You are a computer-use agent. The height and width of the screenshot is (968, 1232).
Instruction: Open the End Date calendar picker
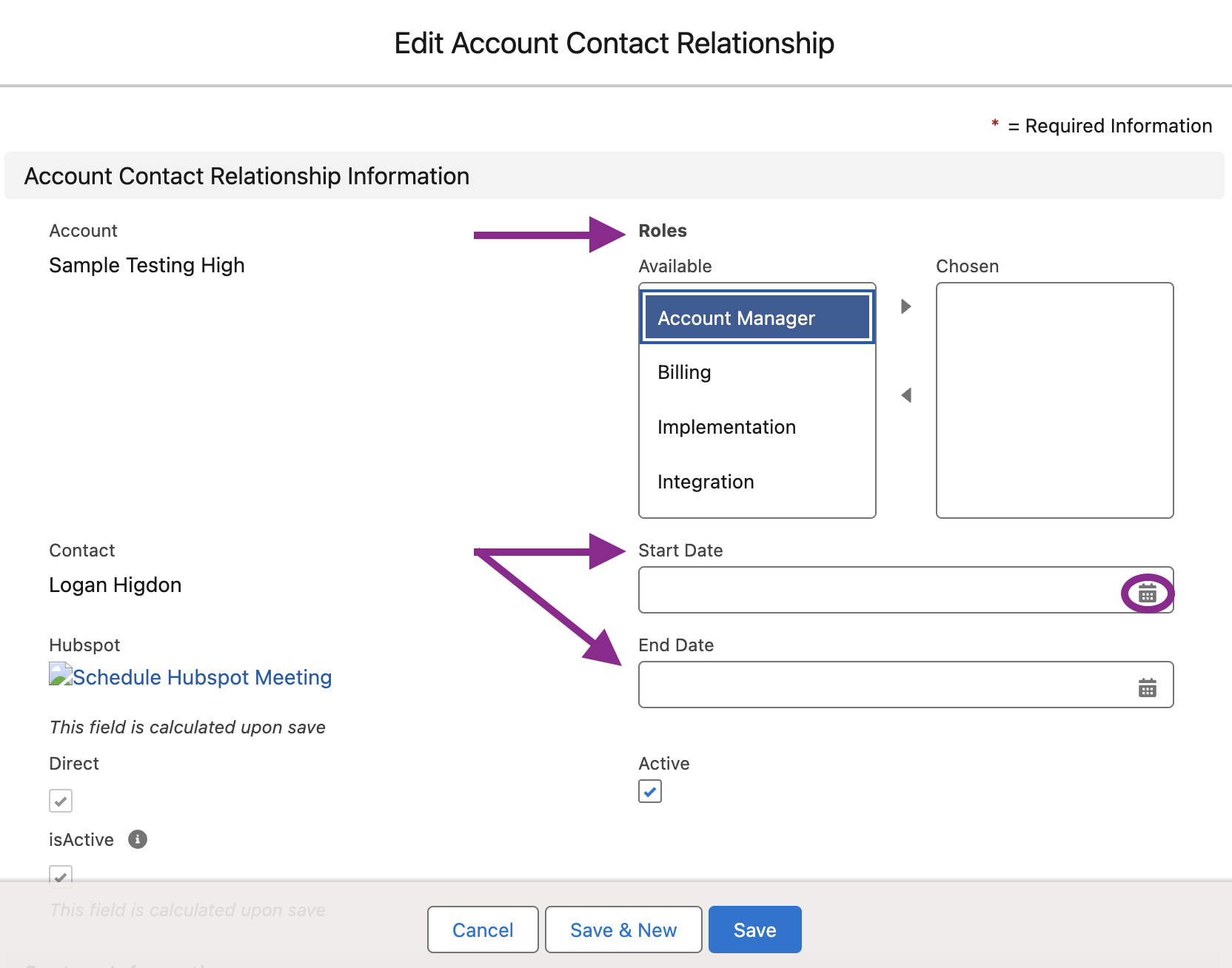point(1147,688)
